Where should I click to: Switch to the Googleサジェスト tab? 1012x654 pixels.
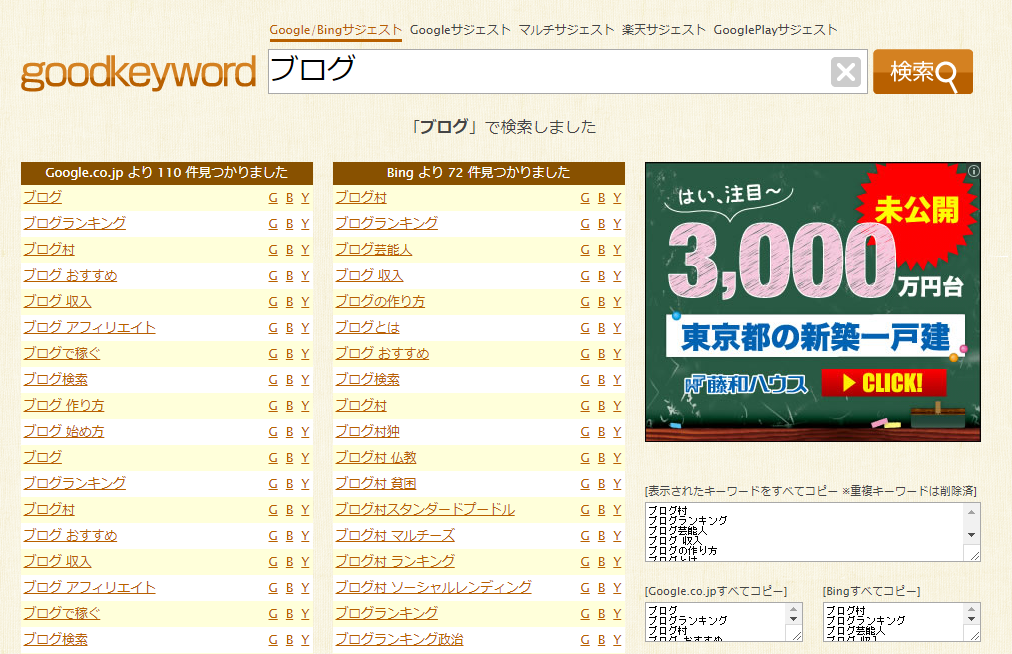pos(460,30)
